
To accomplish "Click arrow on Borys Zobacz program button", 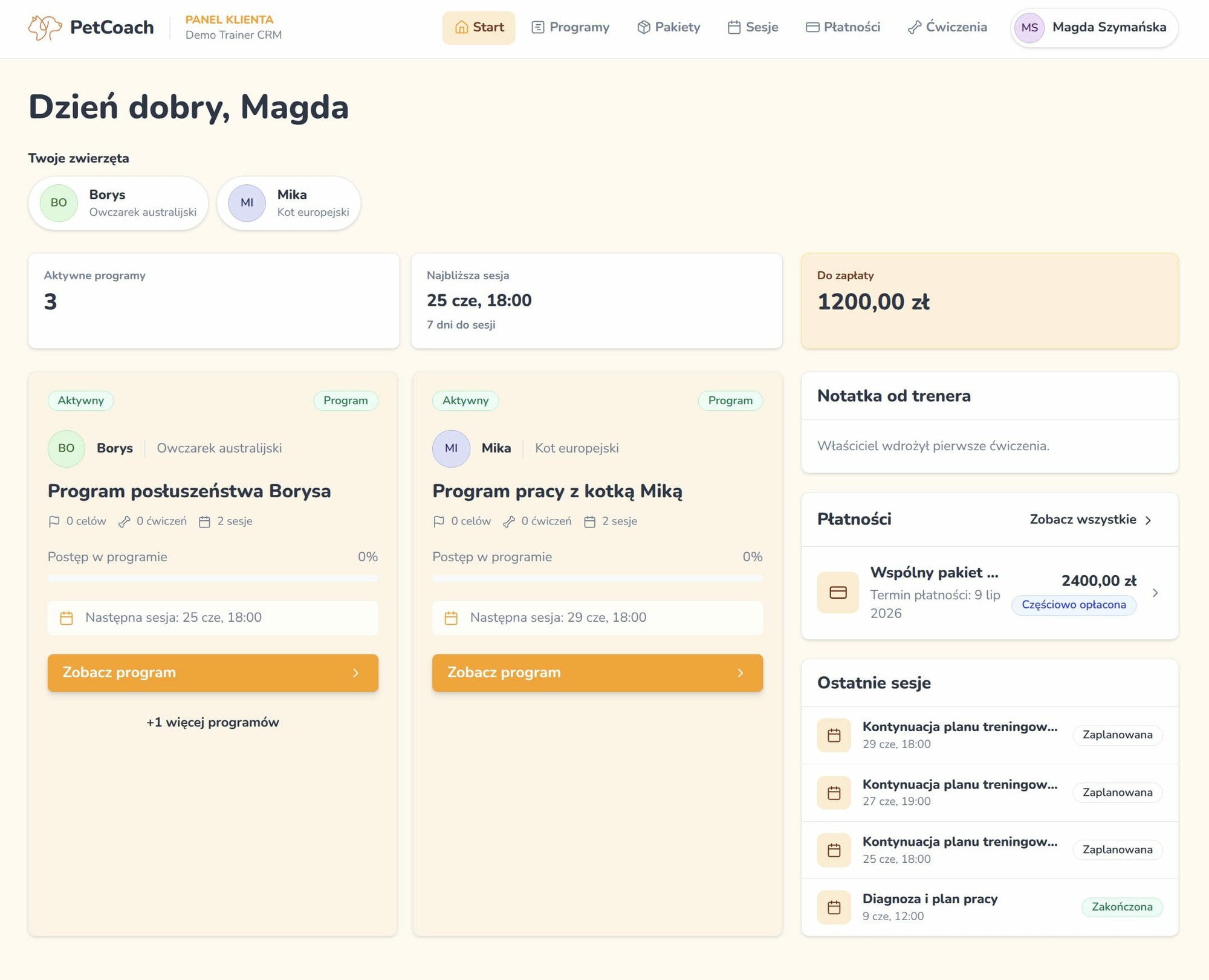I will (355, 673).
